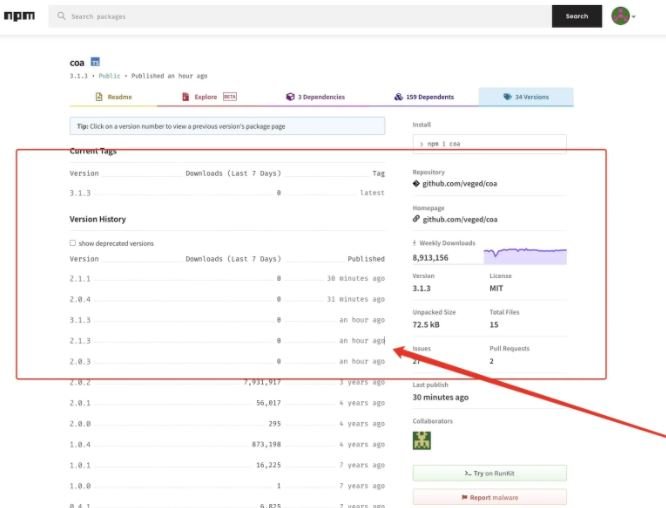Open the Homepage github.com/veged/coa link

tap(460, 220)
